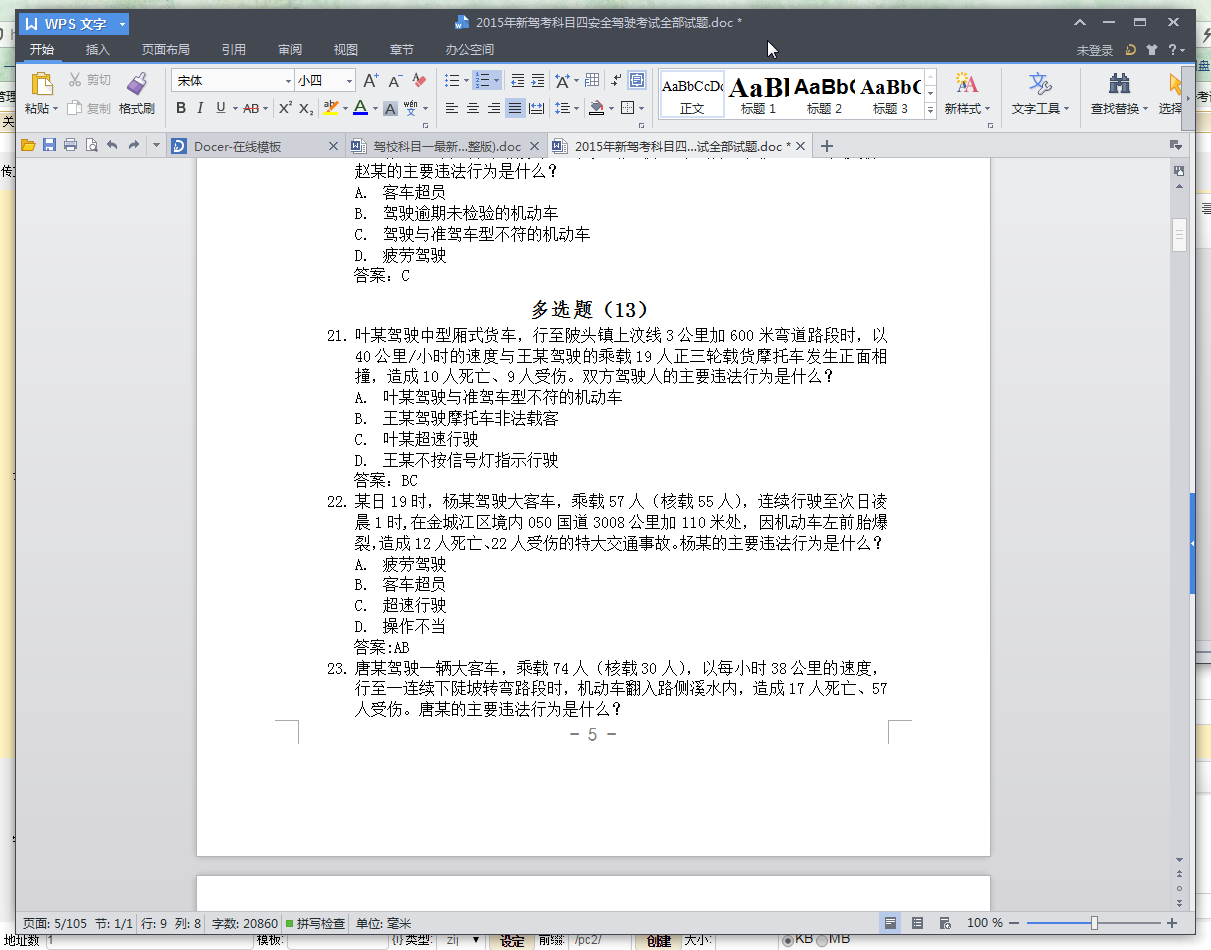Expand the font color dropdown arrow
The width and height of the screenshot is (1211, 950).
pyautogui.click(x=375, y=109)
